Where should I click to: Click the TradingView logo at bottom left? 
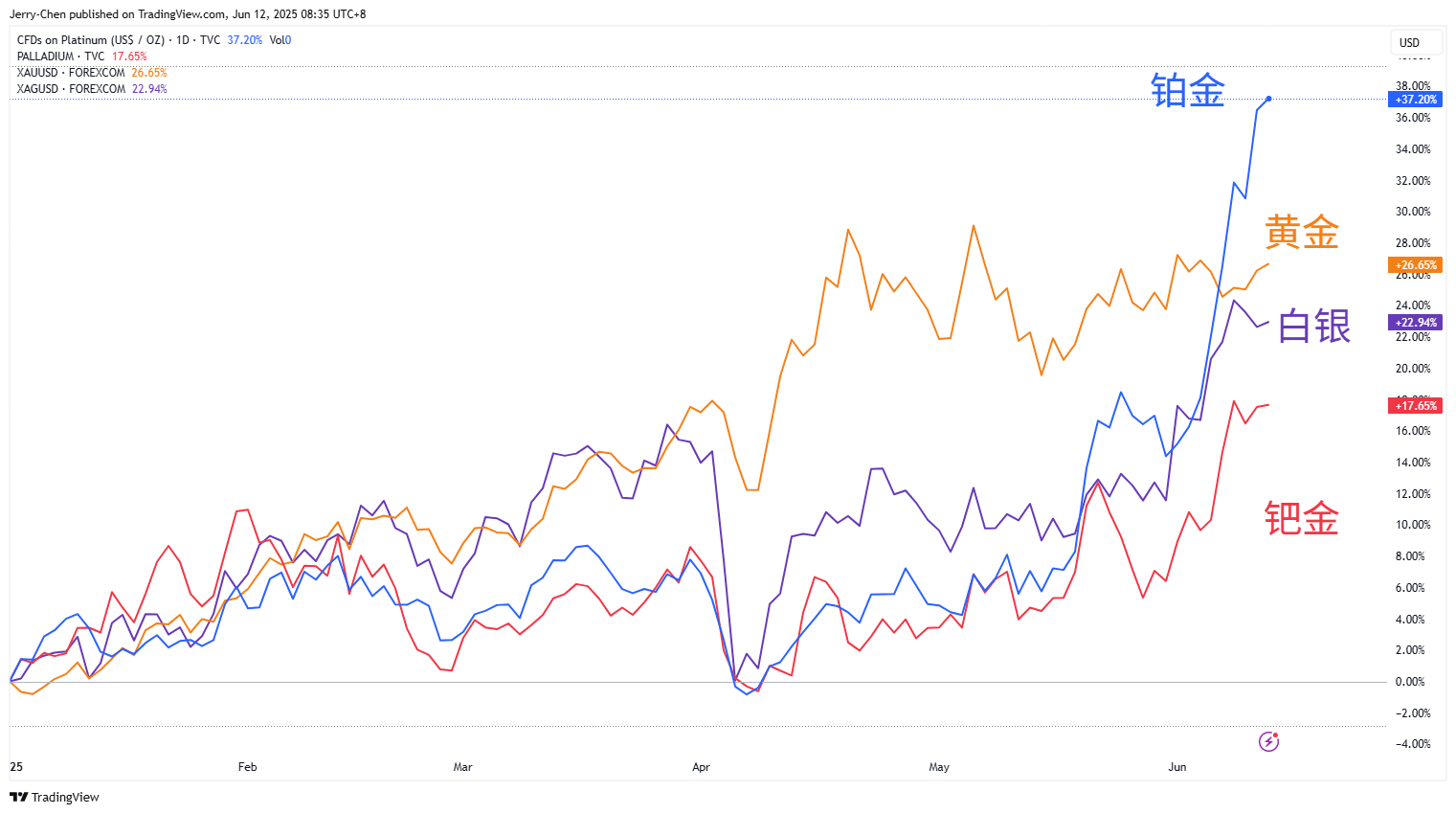(55, 797)
